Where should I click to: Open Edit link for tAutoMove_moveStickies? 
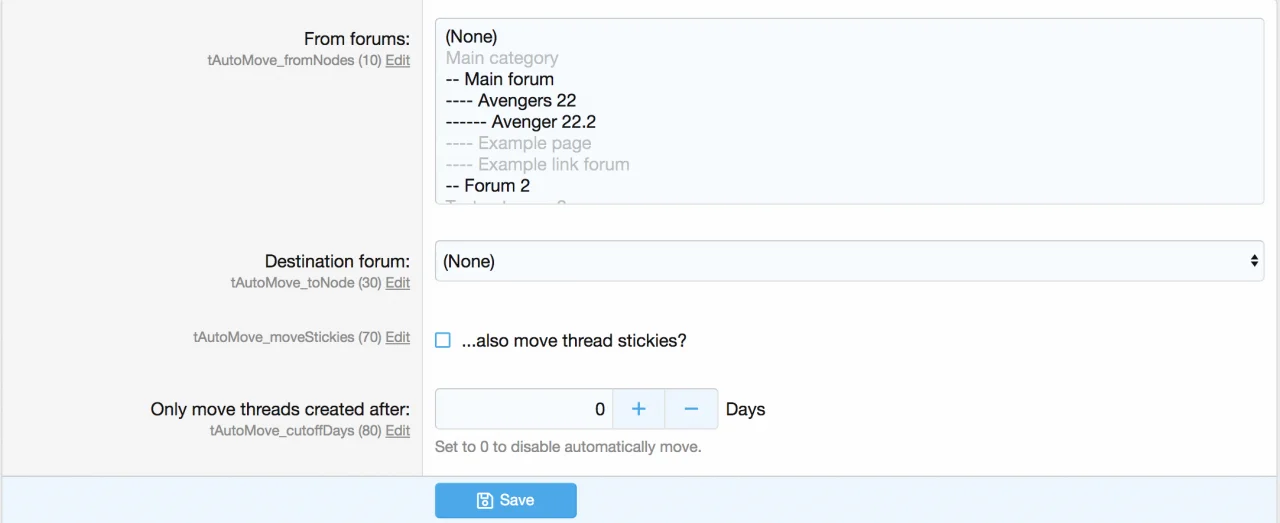point(398,337)
